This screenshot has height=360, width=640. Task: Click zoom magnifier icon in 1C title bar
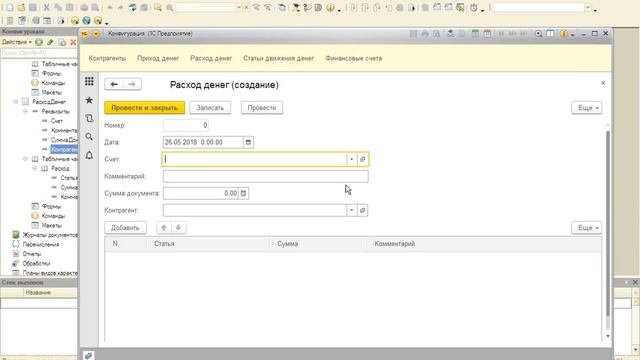pyautogui.click(x=538, y=34)
